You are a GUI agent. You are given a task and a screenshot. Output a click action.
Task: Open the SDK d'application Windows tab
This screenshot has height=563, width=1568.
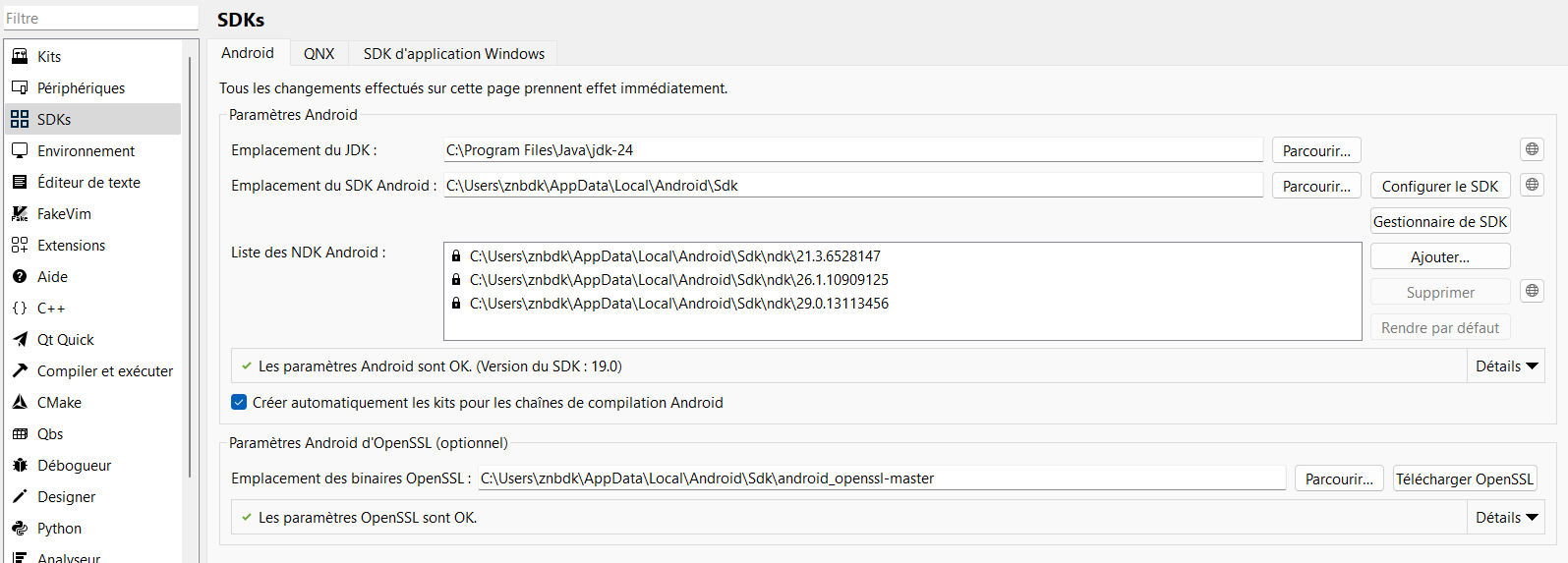(x=453, y=53)
